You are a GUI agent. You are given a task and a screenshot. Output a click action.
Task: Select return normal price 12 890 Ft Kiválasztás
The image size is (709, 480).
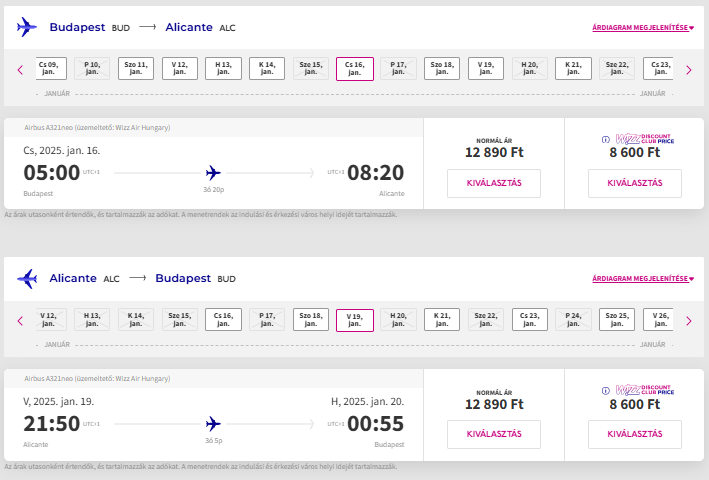(494, 434)
